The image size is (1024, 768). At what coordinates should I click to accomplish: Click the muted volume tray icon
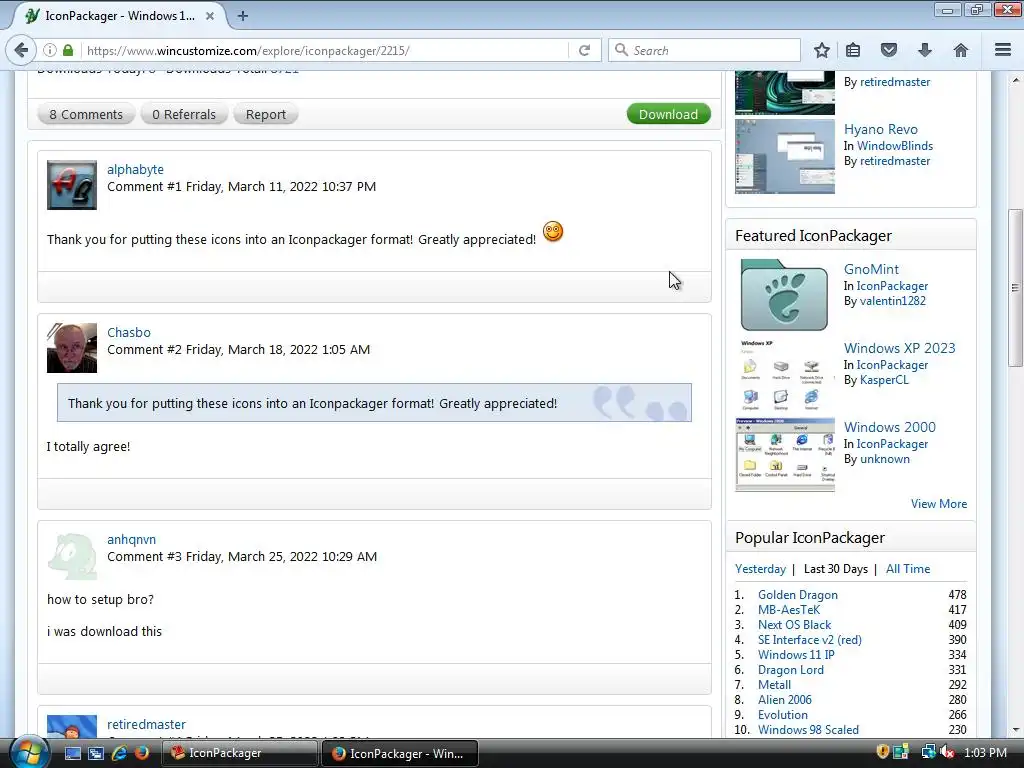(x=946, y=752)
